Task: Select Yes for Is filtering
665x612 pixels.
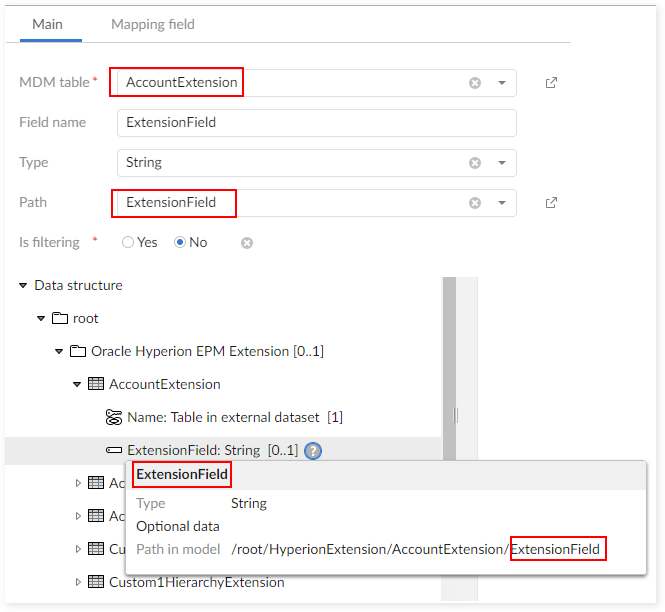Action: tap(127, 242)
